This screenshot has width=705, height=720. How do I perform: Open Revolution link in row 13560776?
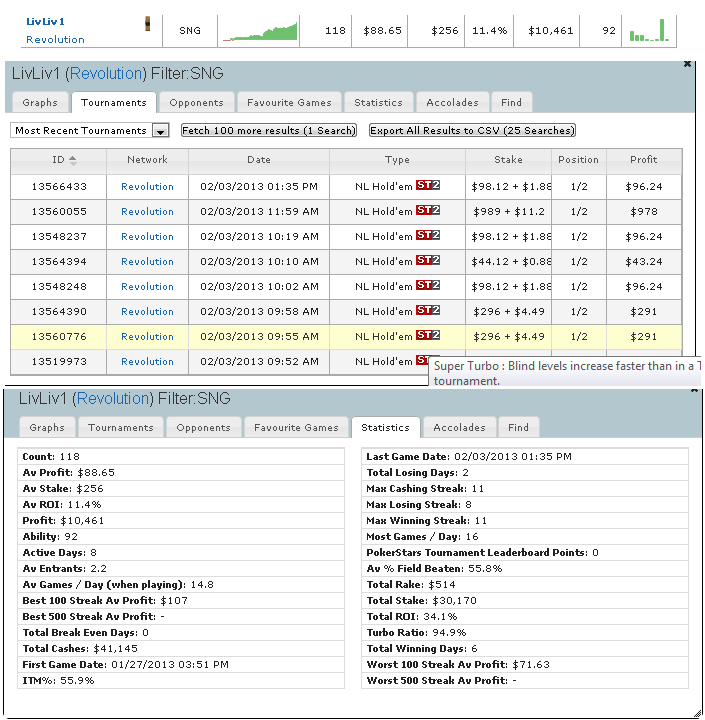pyautogui.click(x=147, y=337)
